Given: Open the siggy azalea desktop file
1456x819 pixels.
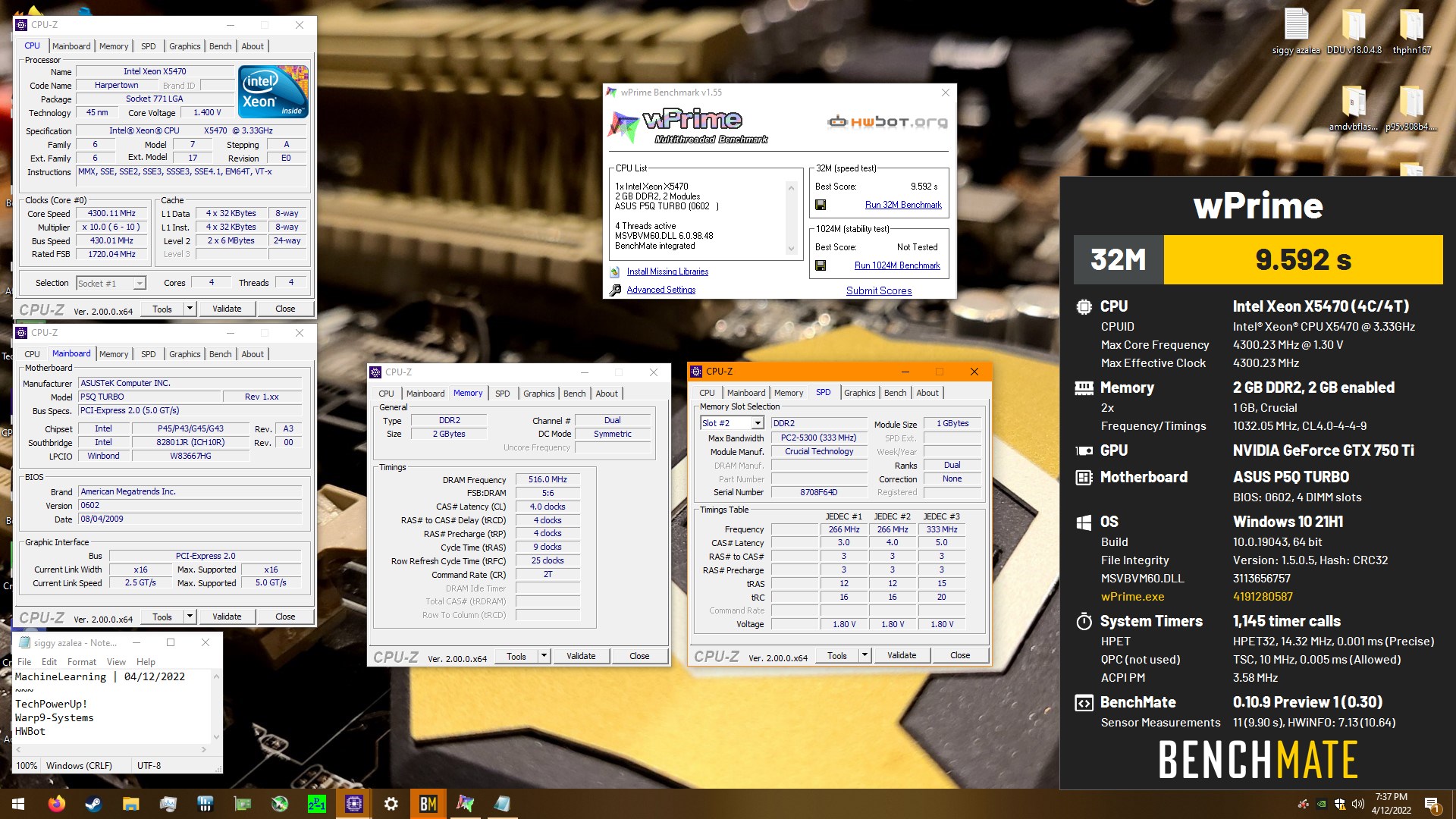Looking at the screenshot, I should coord(1296,32).
